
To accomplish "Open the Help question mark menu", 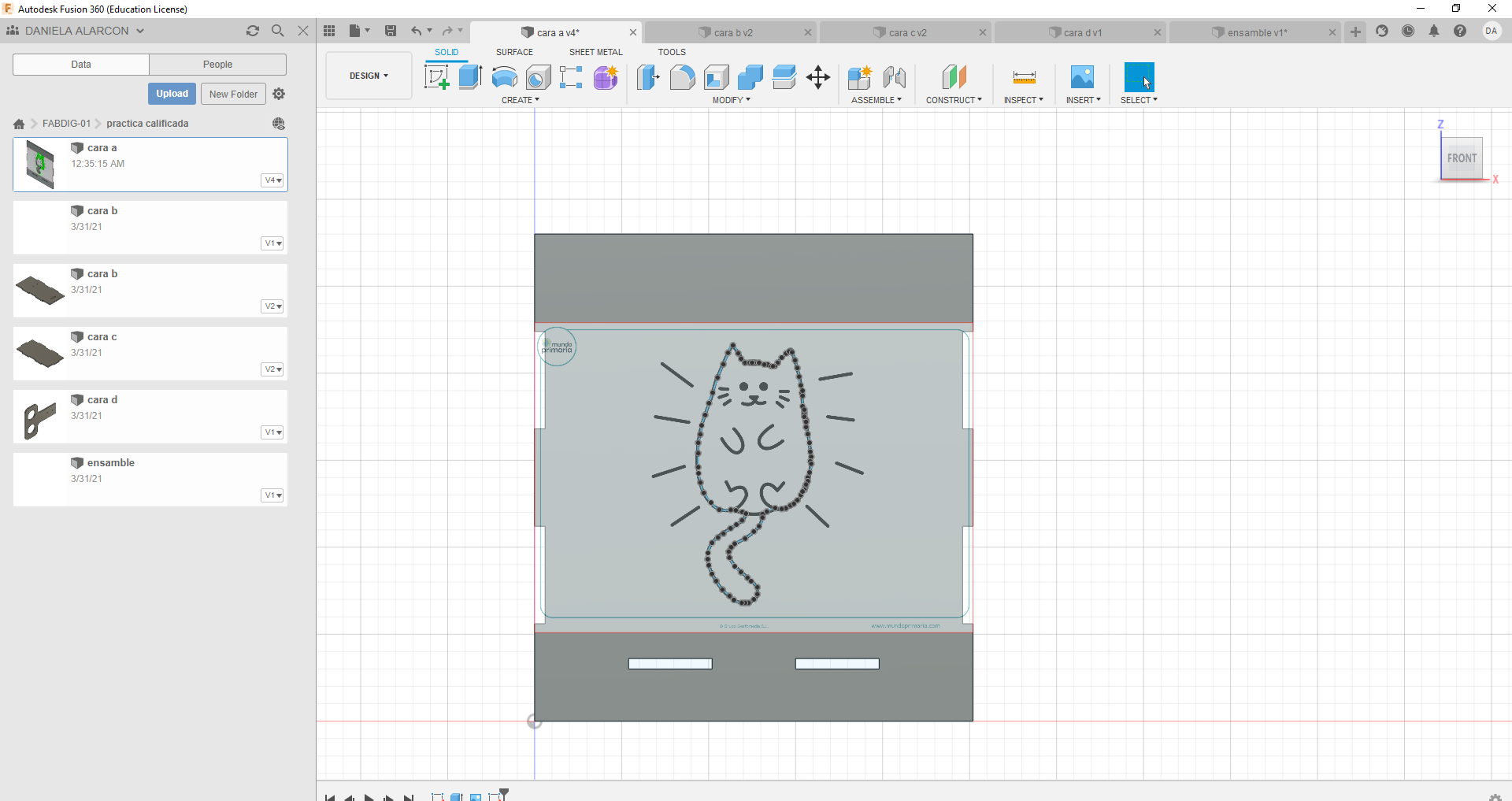I will click(x=1460, y=31).
